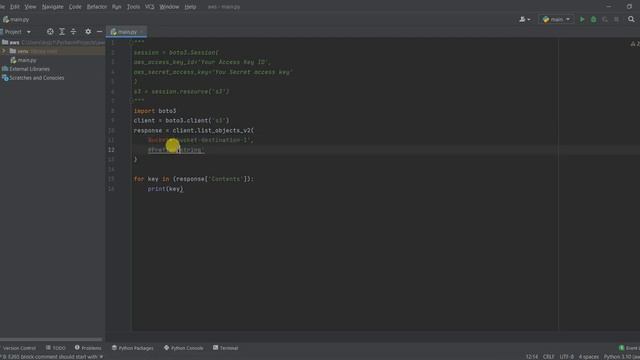Open the Python Packages tool window
This screenshot has width=640, height=360.
[133, 348]
